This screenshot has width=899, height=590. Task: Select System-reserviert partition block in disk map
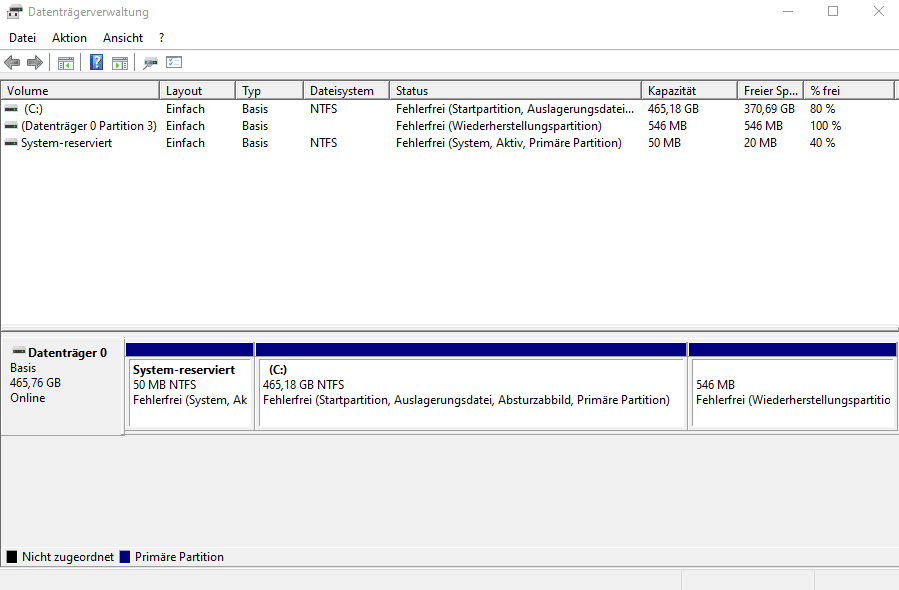(190, 386)
